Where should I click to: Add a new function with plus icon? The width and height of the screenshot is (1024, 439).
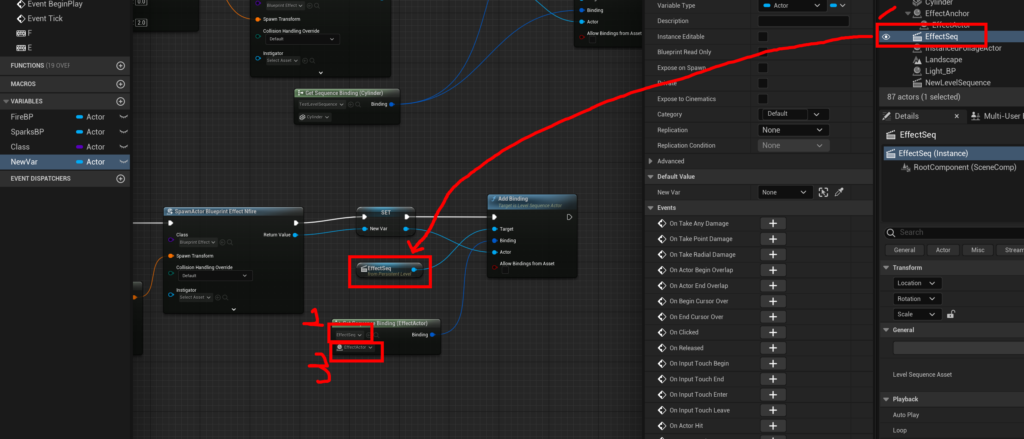pos(121,66)
